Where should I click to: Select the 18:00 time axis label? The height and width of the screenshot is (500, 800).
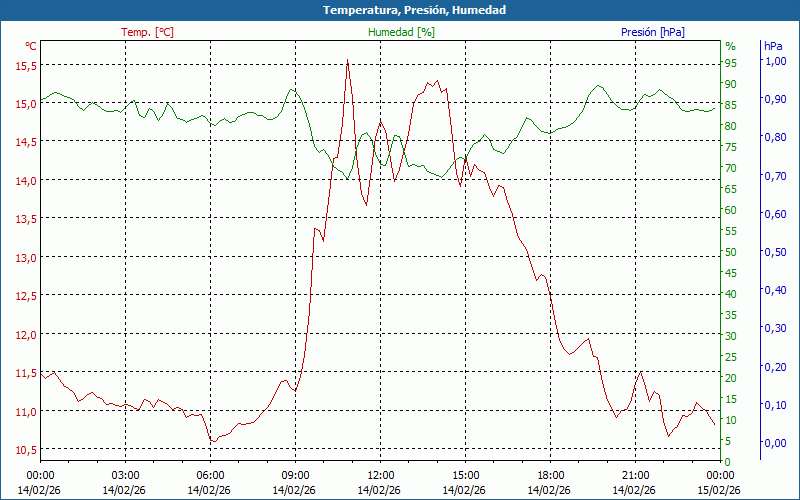pos(551,475)
